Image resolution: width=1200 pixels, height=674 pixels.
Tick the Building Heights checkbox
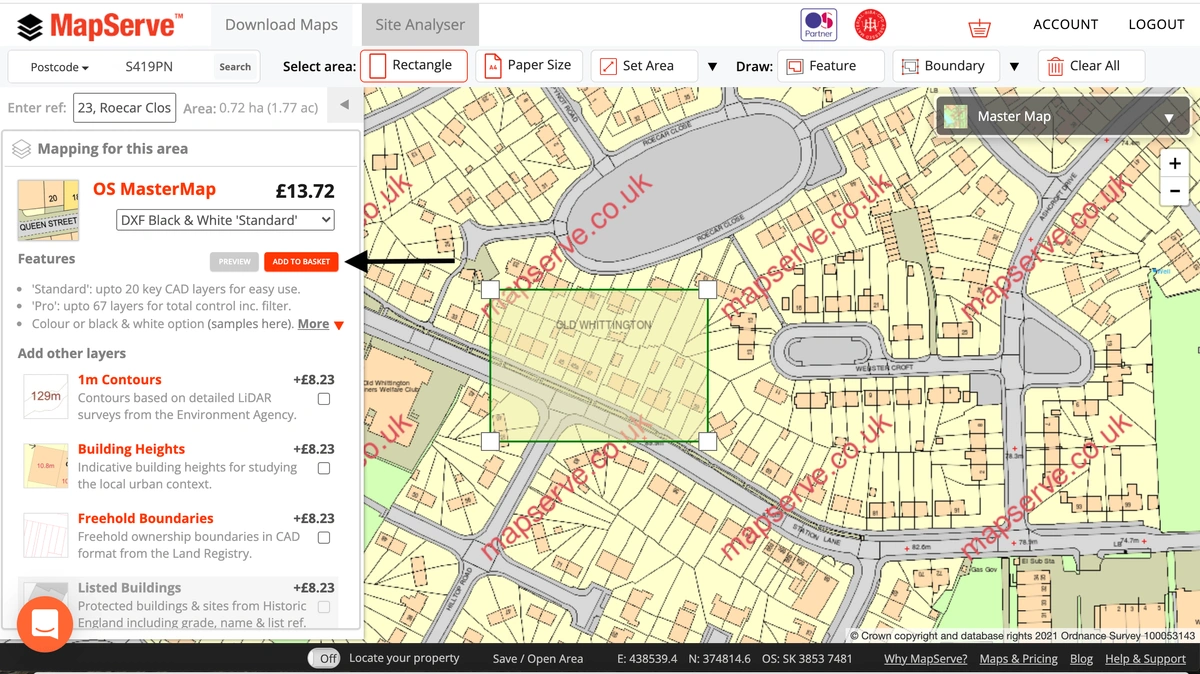(x=324, y=468)
